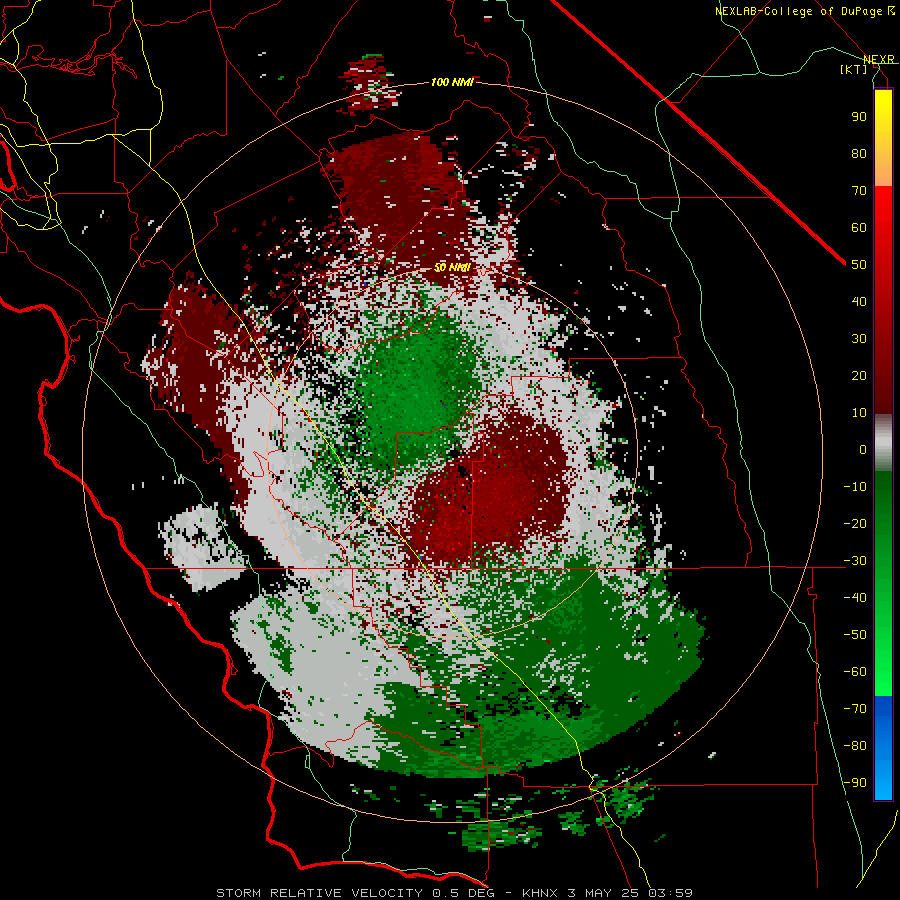Click the 03:59 timestamp in the caption

tap(670, 893)
